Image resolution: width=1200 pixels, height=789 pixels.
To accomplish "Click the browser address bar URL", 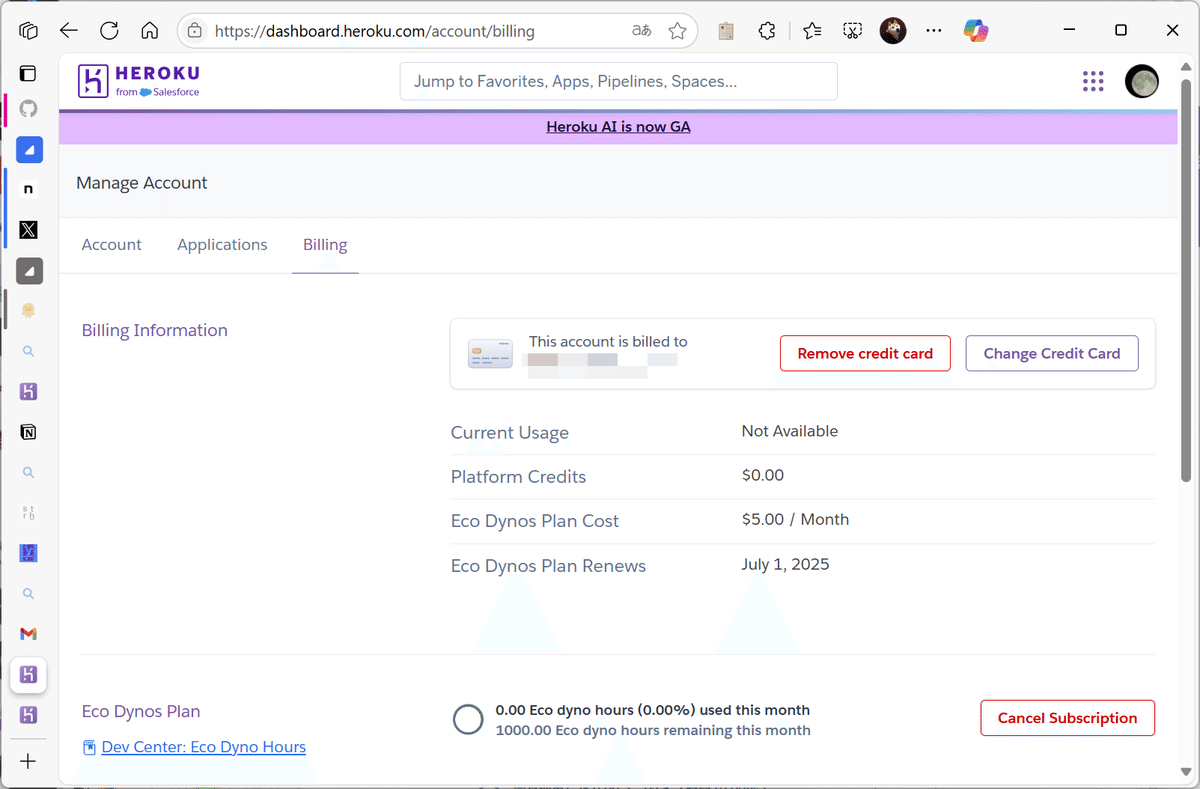I will pos(374,31).
